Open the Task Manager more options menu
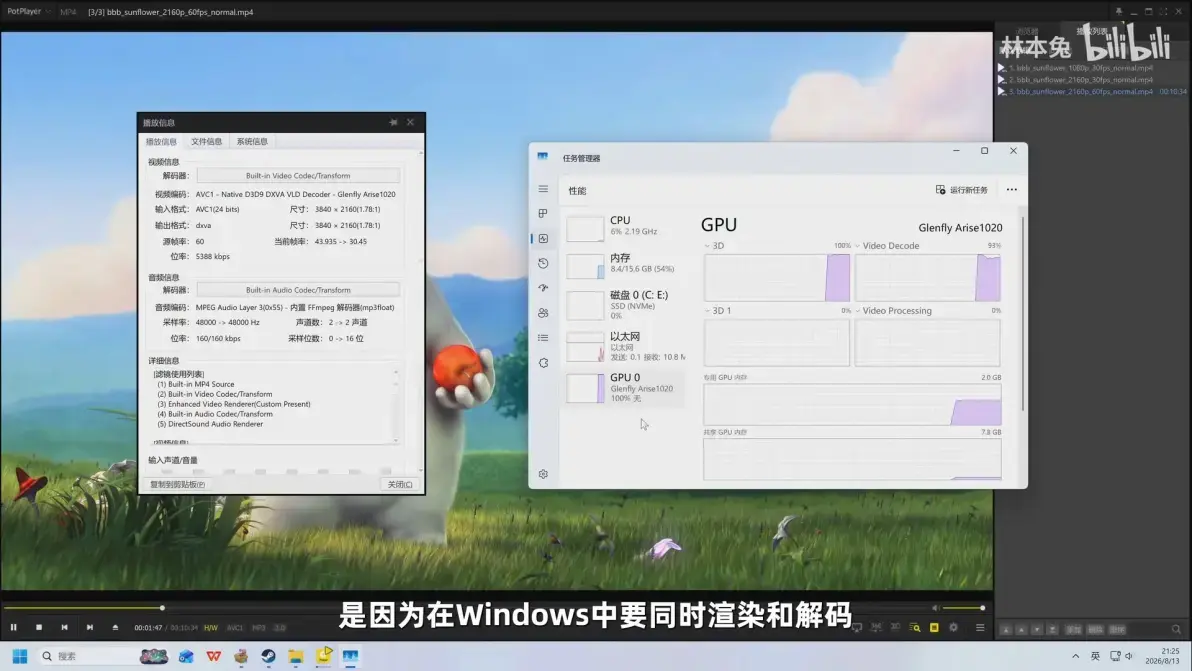Viewport: 1192px width, 671px height. tap(1012, 190)
